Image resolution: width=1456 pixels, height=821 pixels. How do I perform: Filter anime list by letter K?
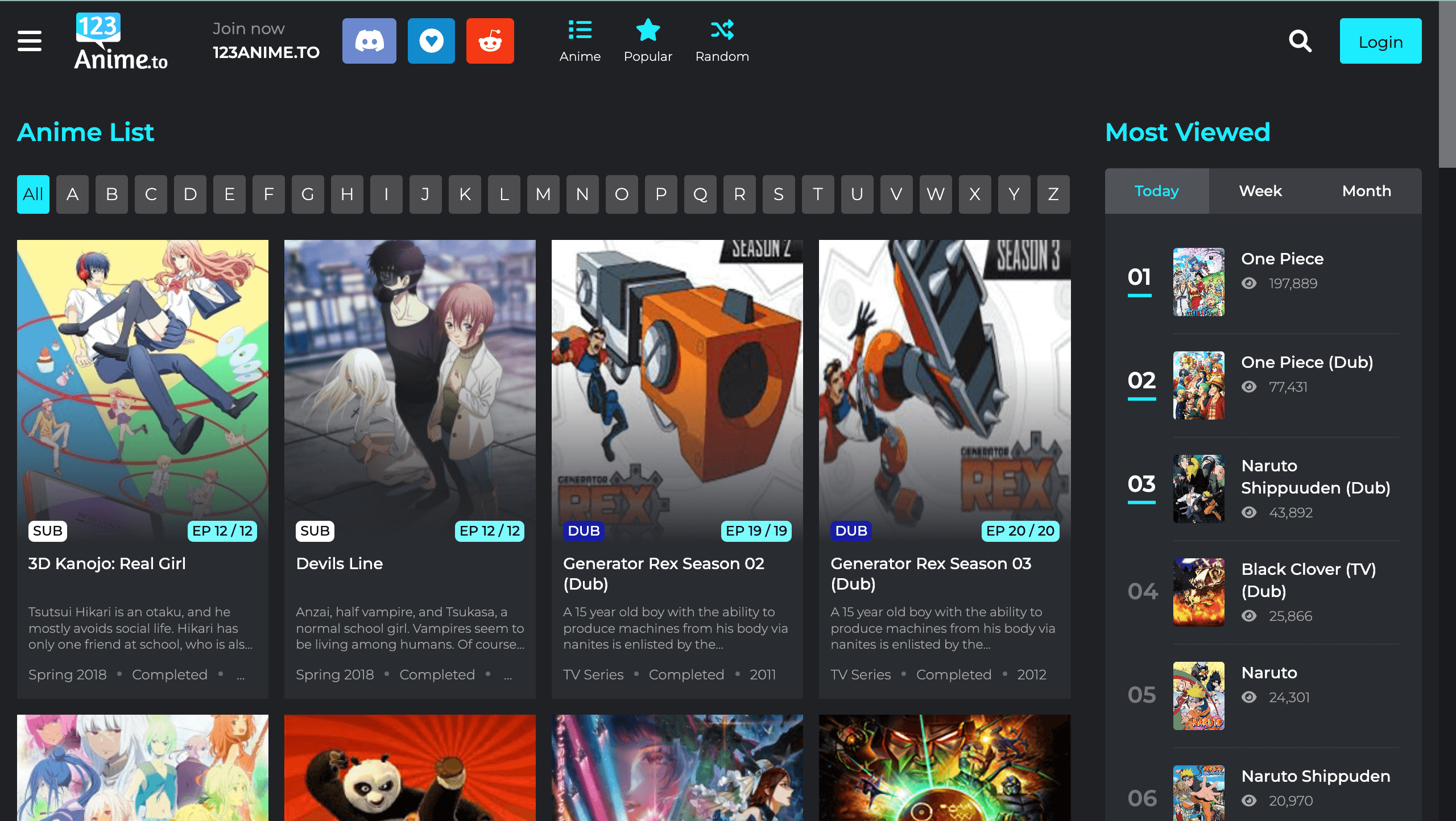(x=465, y=194)
